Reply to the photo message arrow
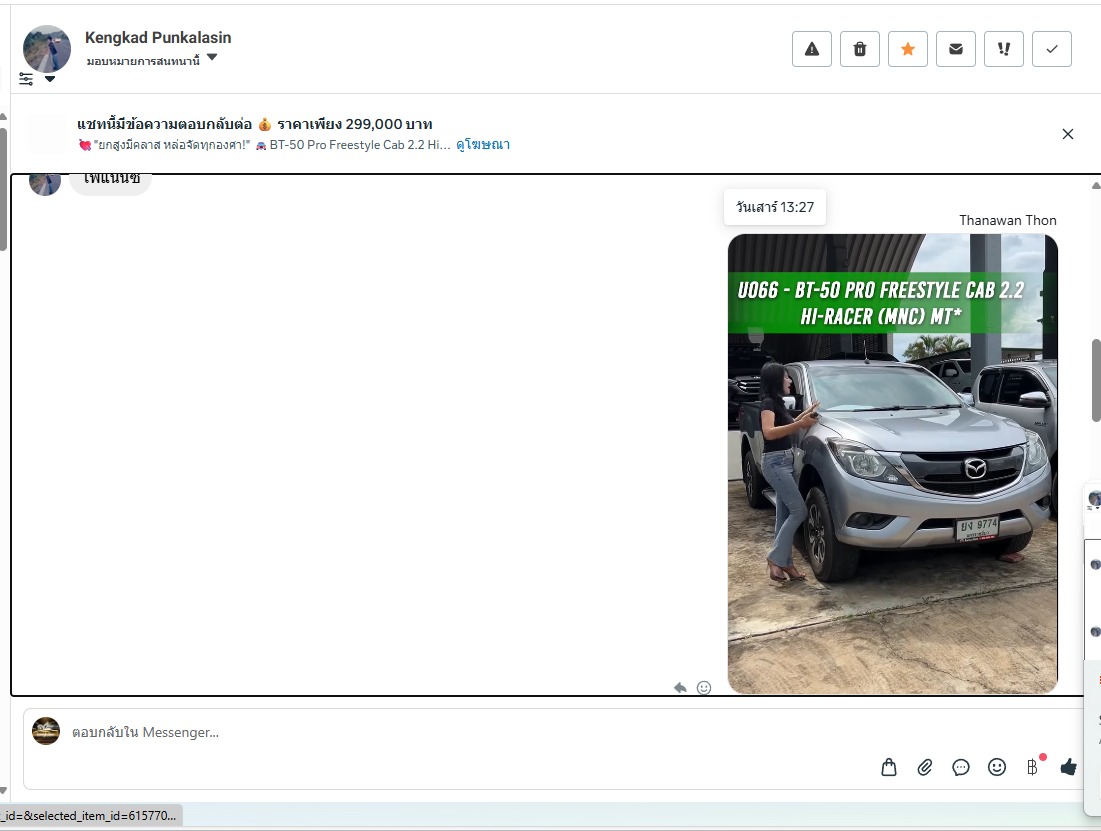Viewport: 1101px width, 831px height. (x=680, y=688)
